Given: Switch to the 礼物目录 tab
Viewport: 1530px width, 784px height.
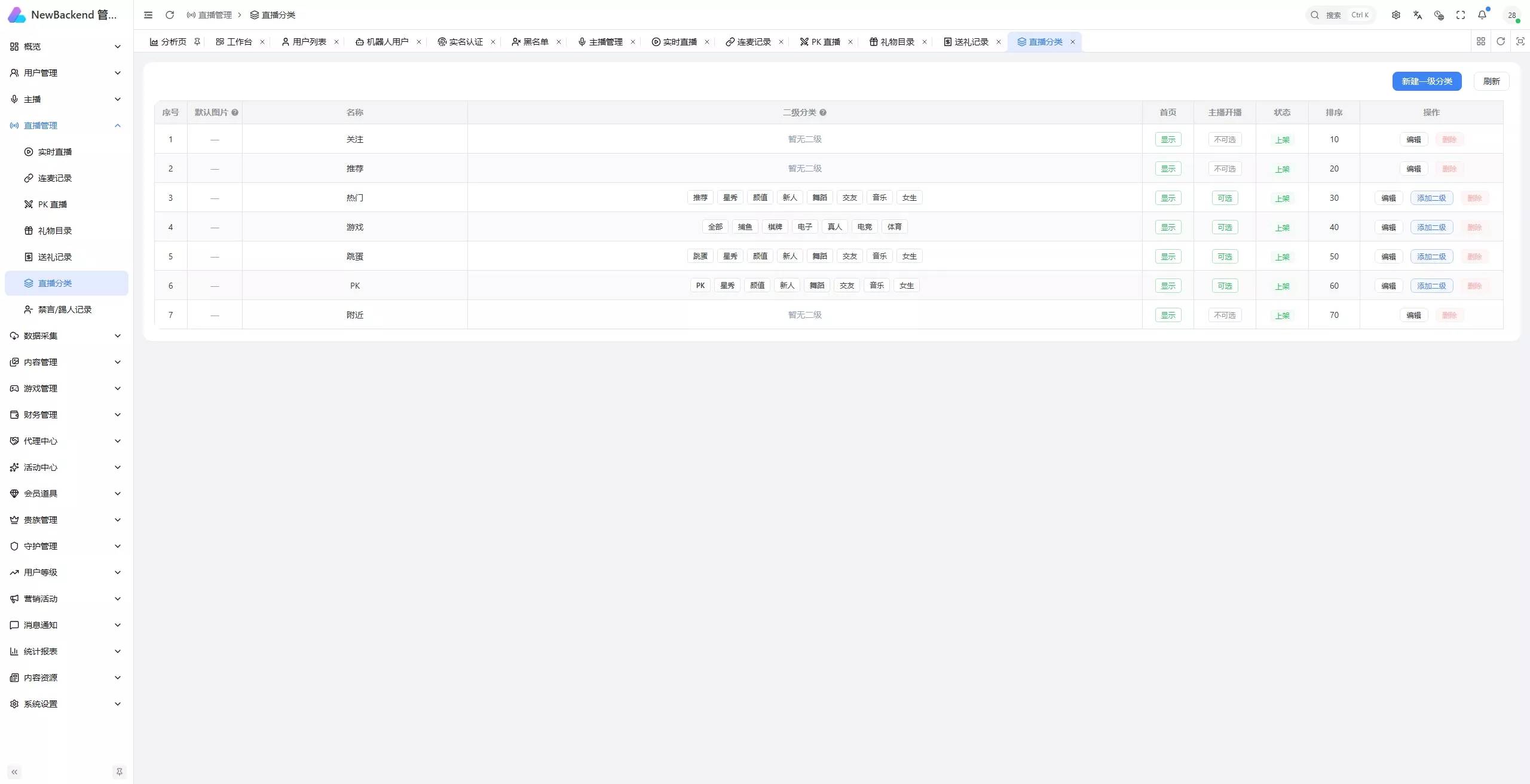Looking at the screenshot, I should (892, 42).
